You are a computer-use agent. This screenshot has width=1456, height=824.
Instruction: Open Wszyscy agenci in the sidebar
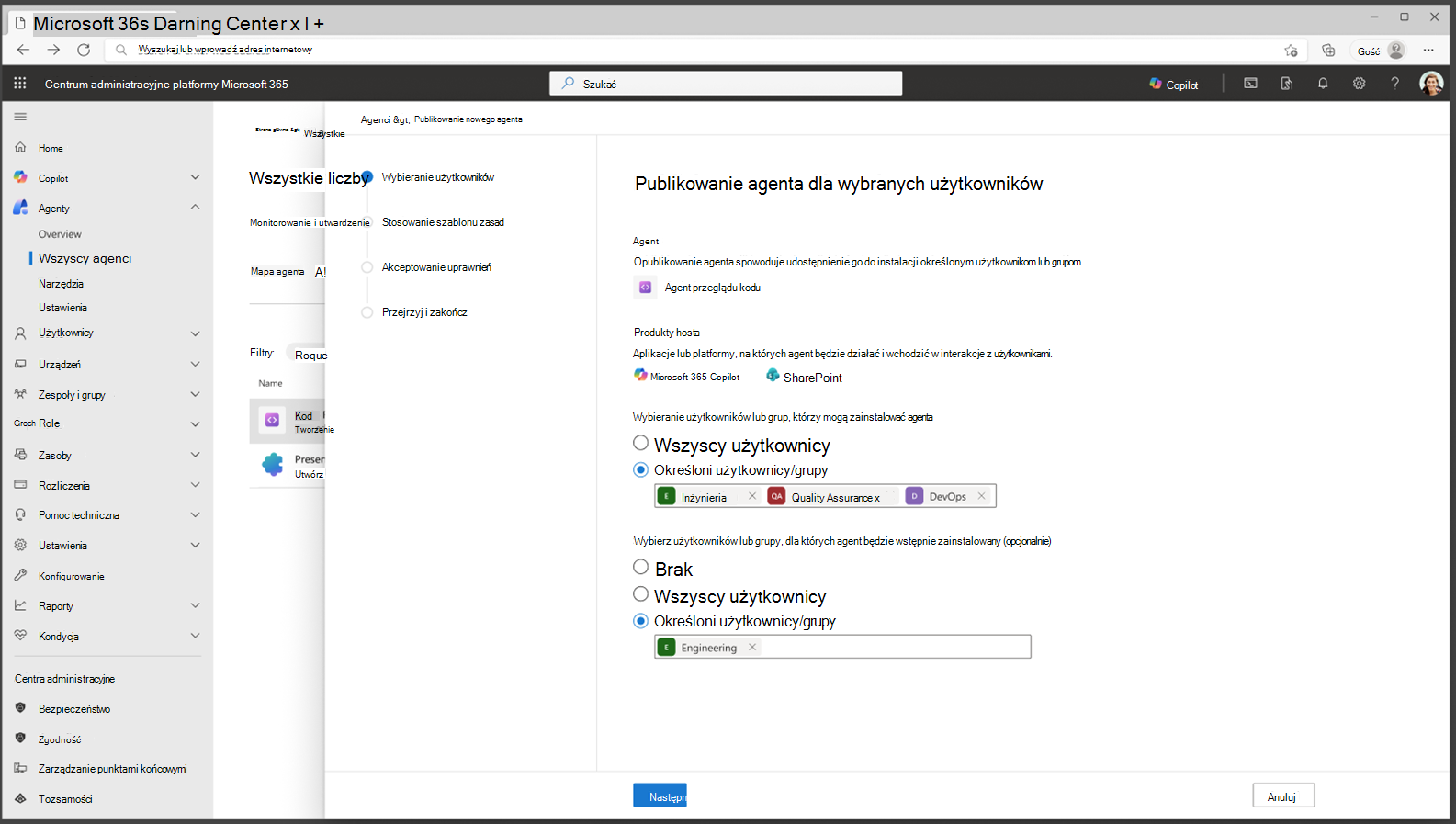coord(85,258)
